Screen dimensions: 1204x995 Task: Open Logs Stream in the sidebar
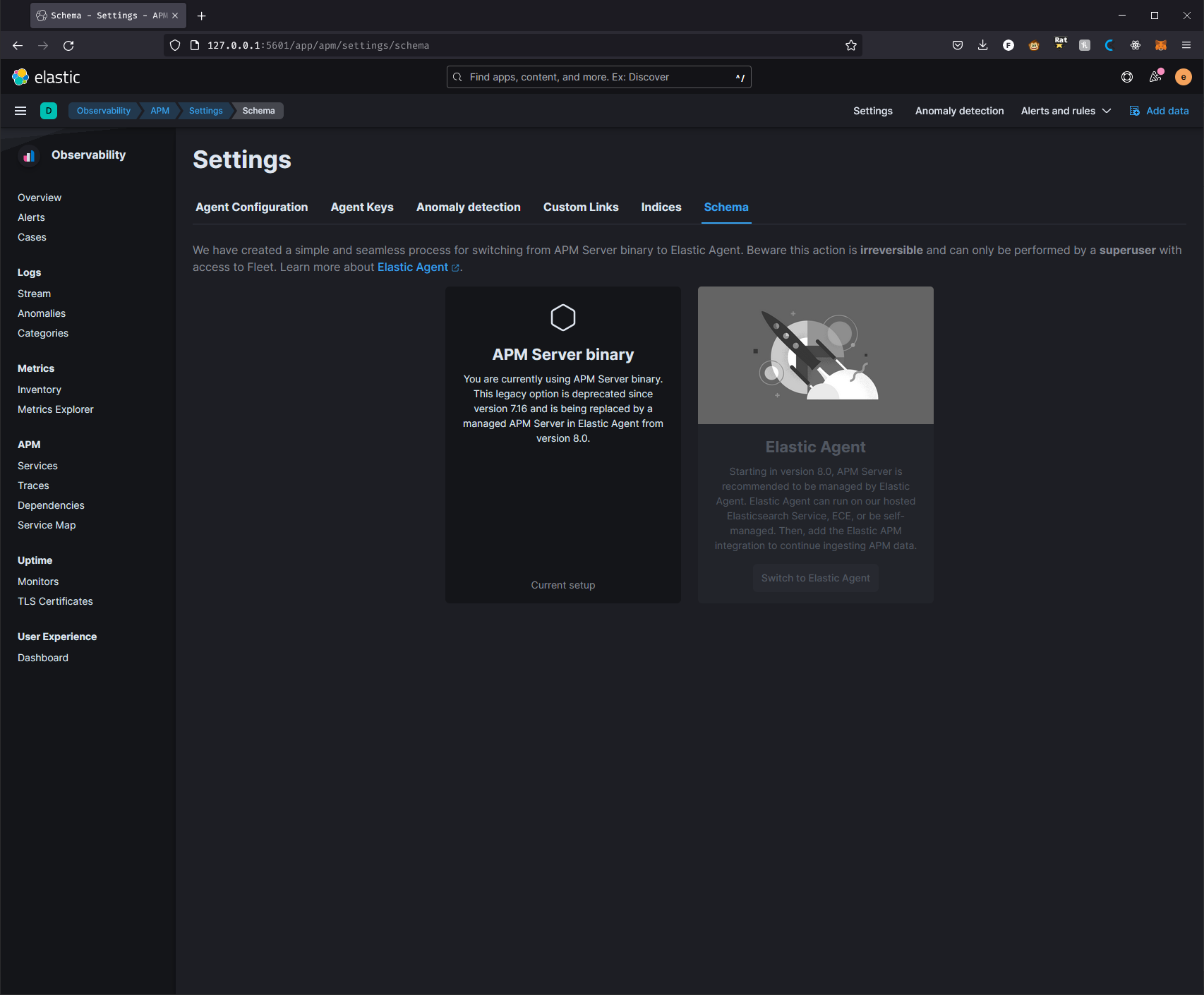click(x=34, y=294)
